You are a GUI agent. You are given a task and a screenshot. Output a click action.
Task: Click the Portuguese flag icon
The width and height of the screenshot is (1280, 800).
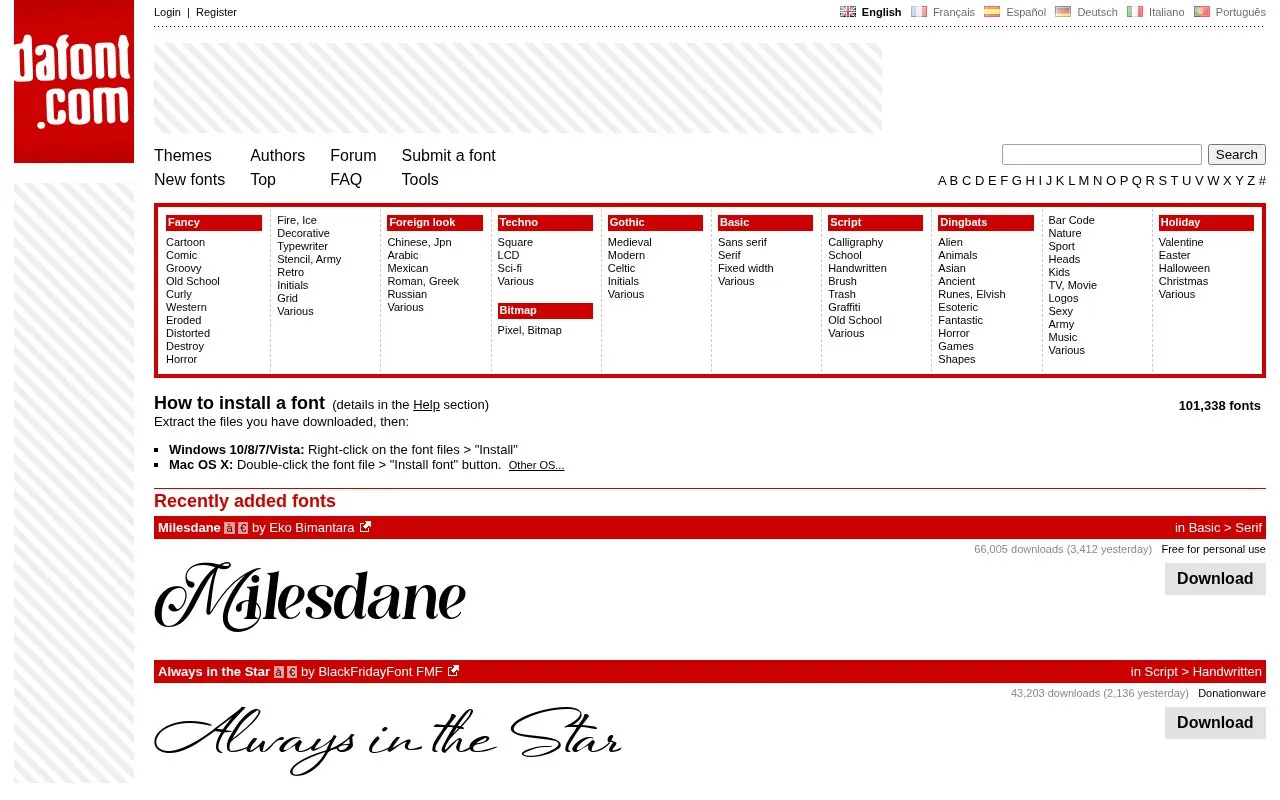coord(1202,12)
